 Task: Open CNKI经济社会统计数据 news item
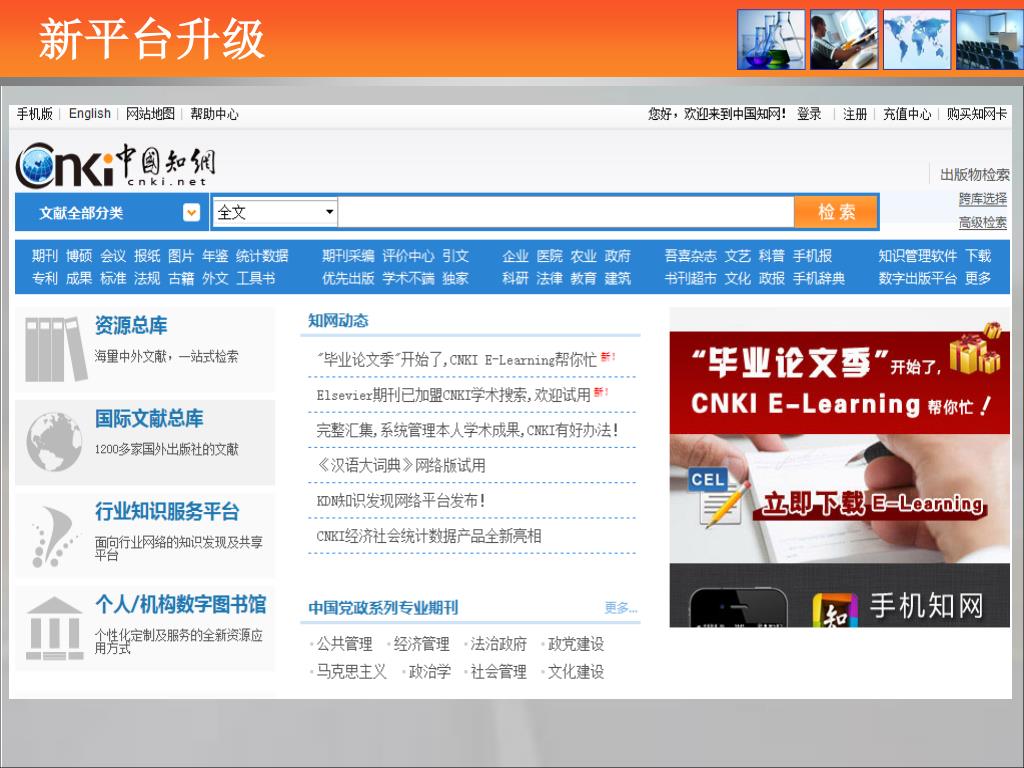tap(429, 536)
